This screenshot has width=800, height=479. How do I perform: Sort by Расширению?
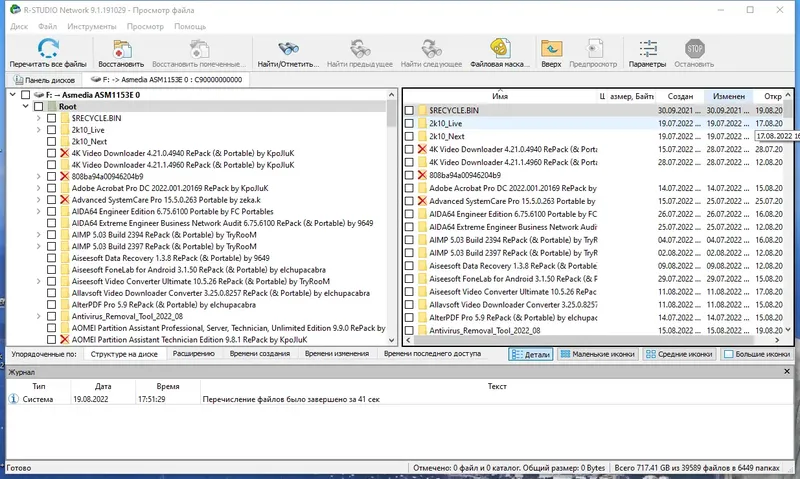(193, 354)
